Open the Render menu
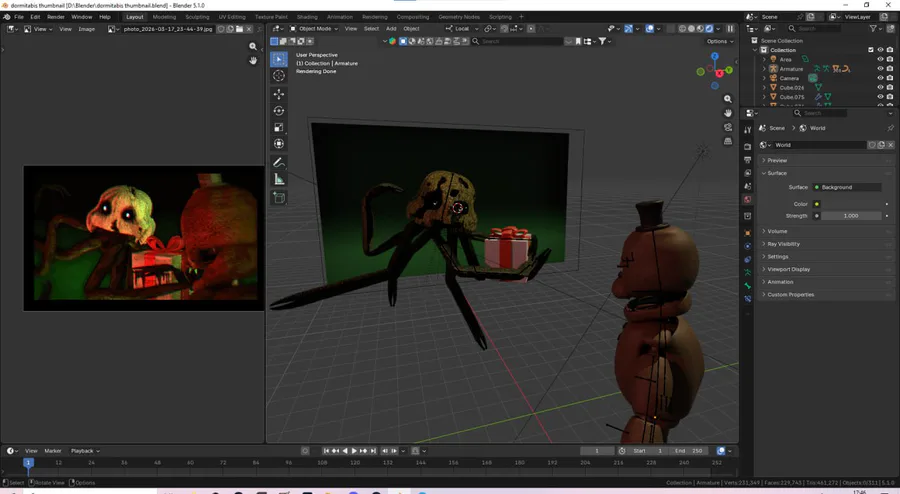 click(56, 17)
